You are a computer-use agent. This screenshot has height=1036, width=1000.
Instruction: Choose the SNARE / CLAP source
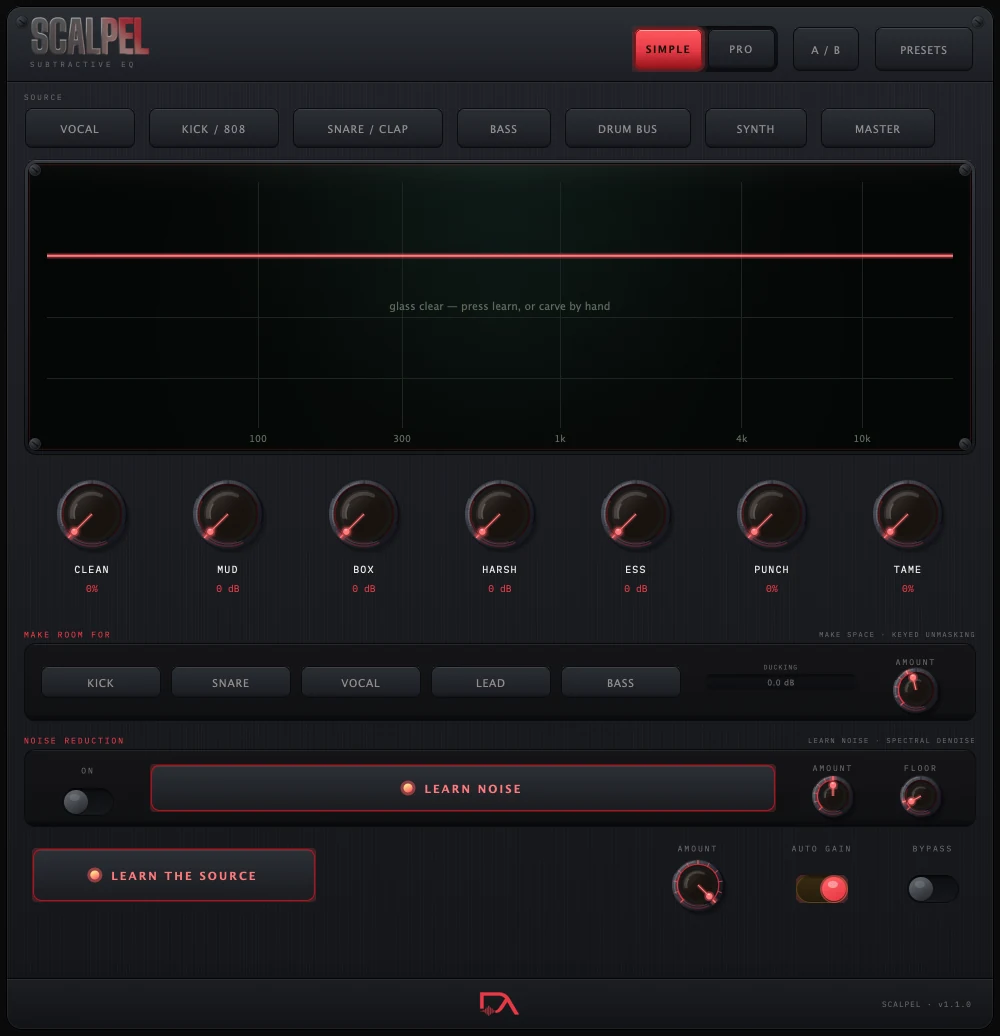coord(367,129)
